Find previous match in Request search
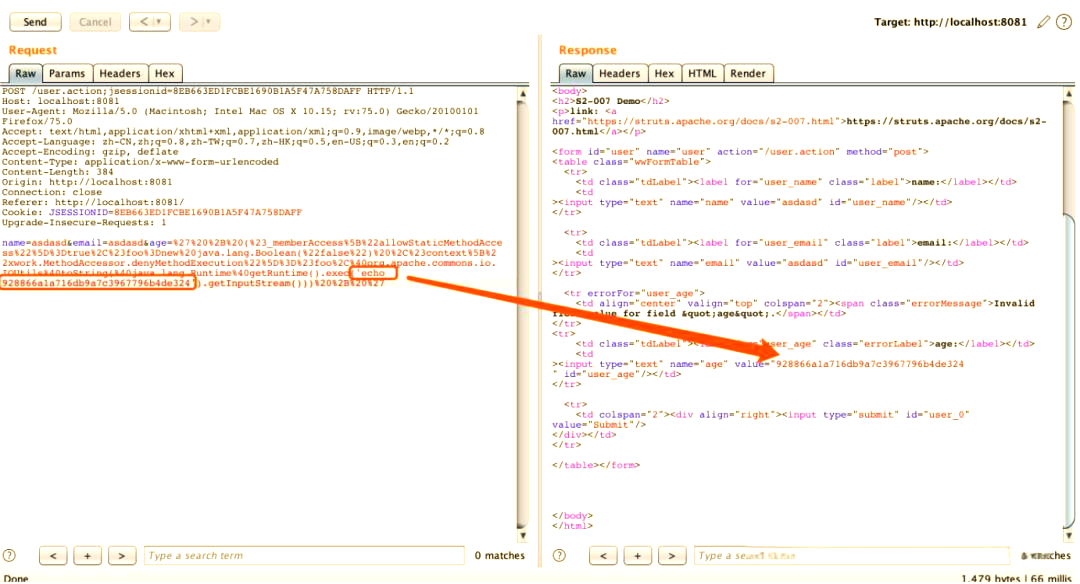Image resolution: width=1080 pixels, height=584 pixels. (x=53, y=556)
